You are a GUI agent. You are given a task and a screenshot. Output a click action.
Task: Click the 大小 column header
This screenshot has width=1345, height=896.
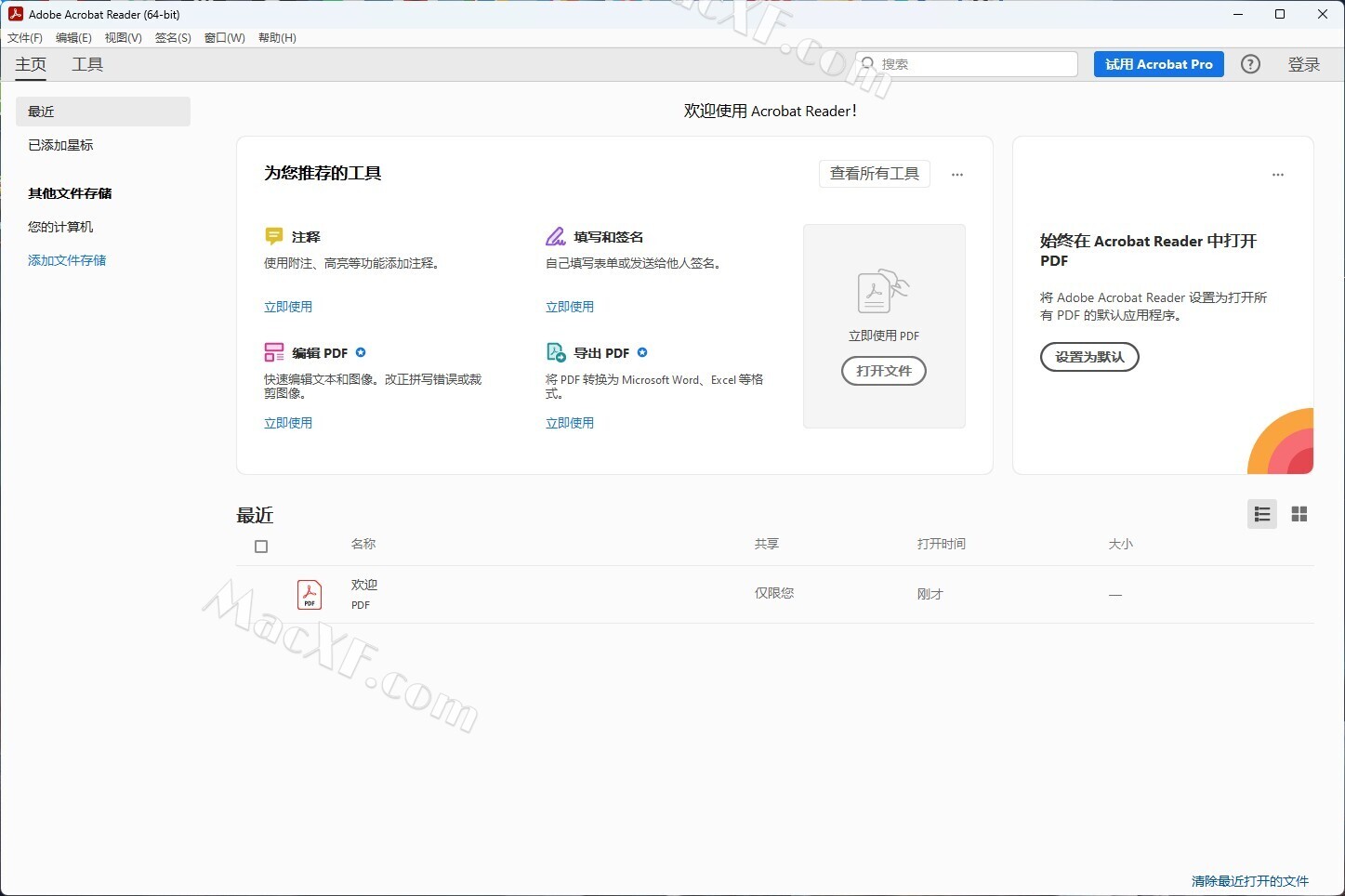coord(1121,544)
